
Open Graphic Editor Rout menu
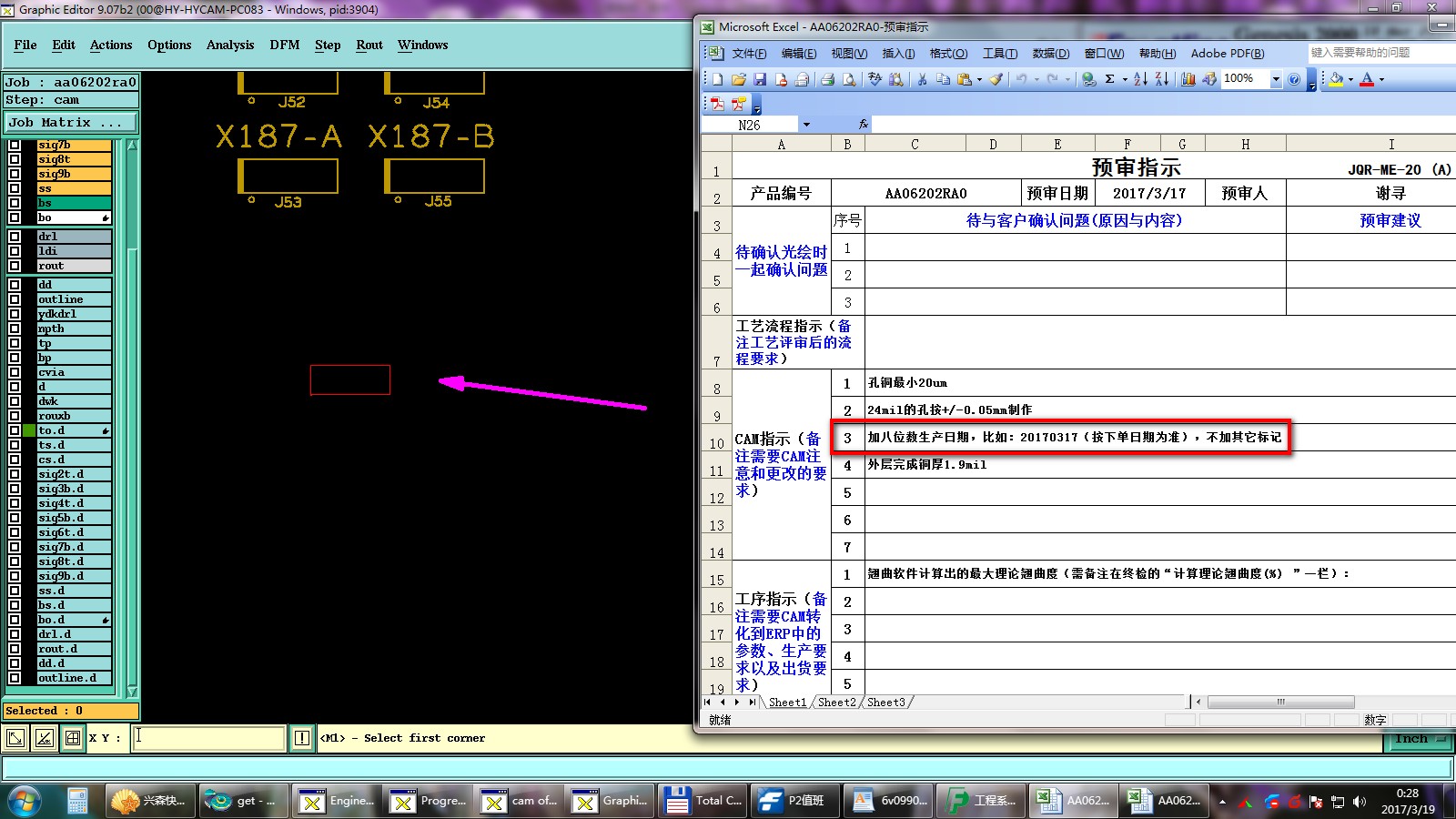[369, 45]
